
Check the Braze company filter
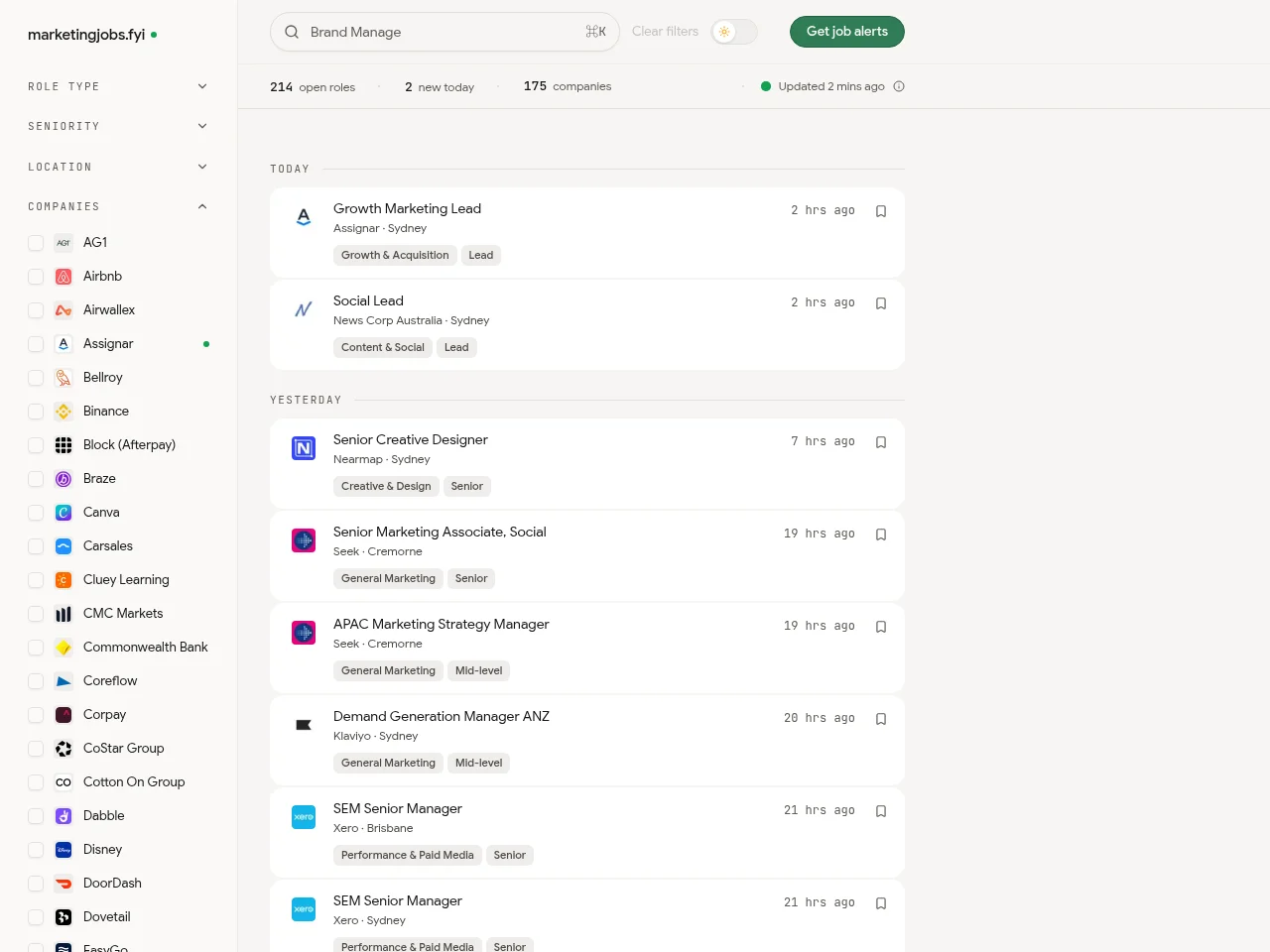36,479
